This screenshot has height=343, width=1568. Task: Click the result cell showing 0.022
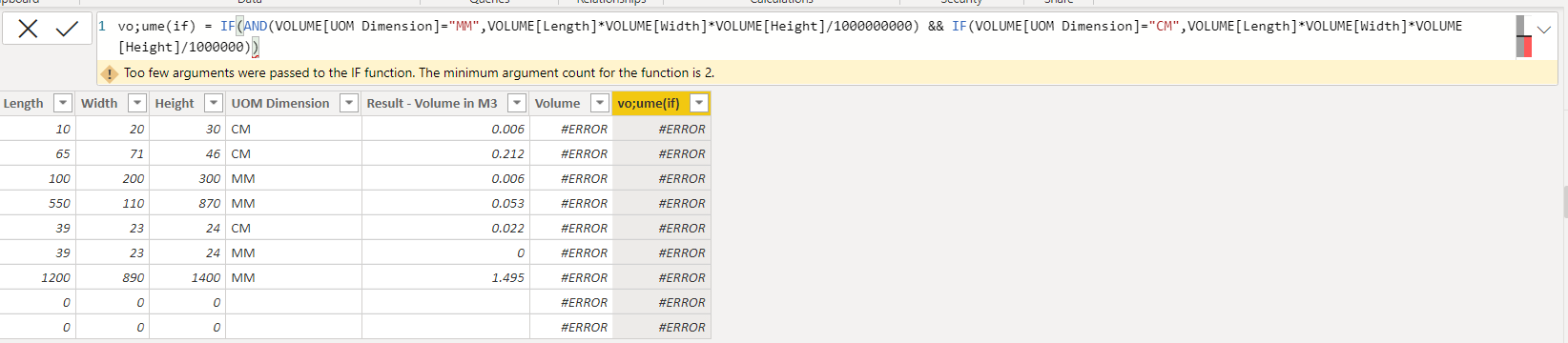[445, 228]
